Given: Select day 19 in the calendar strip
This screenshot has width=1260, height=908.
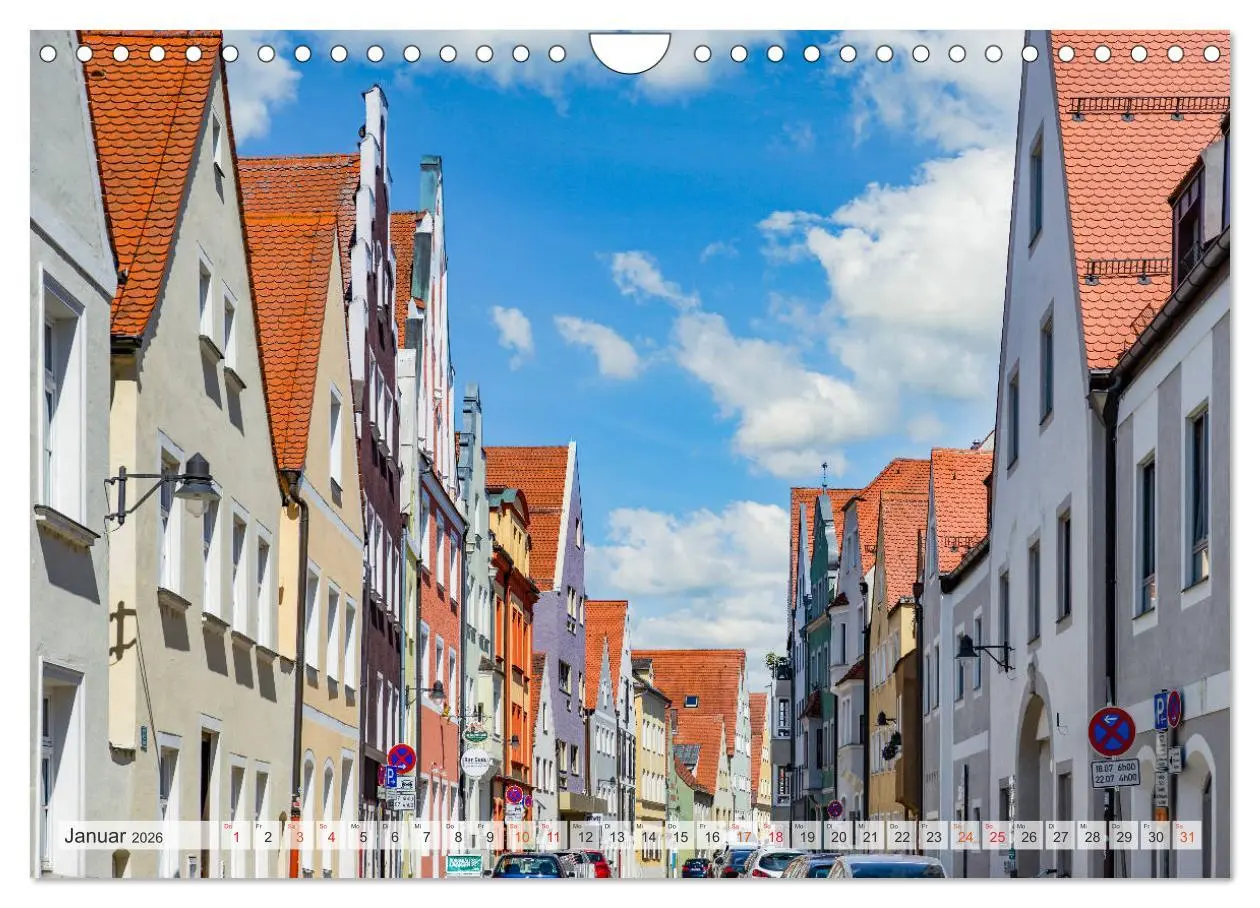Looking at the screenshot, I should (x=807, y=836).
